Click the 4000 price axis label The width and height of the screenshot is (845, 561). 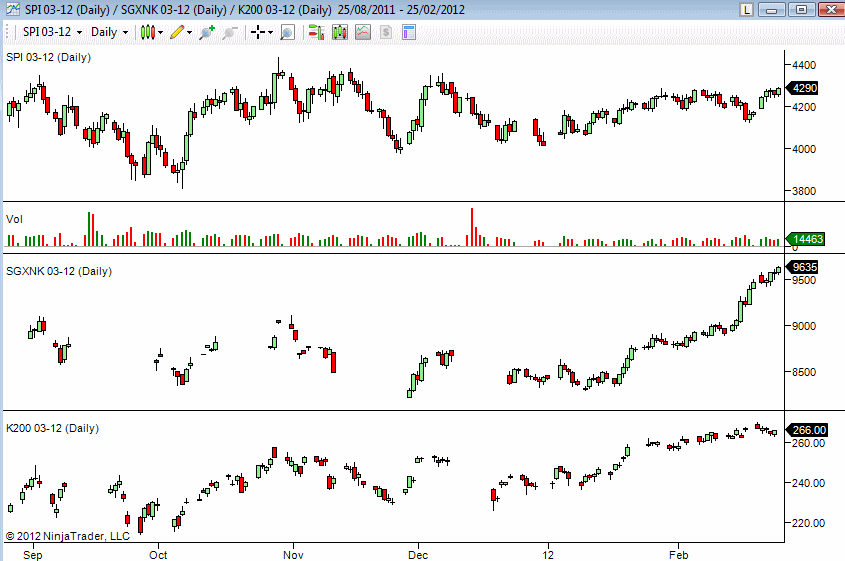(804, 149)
